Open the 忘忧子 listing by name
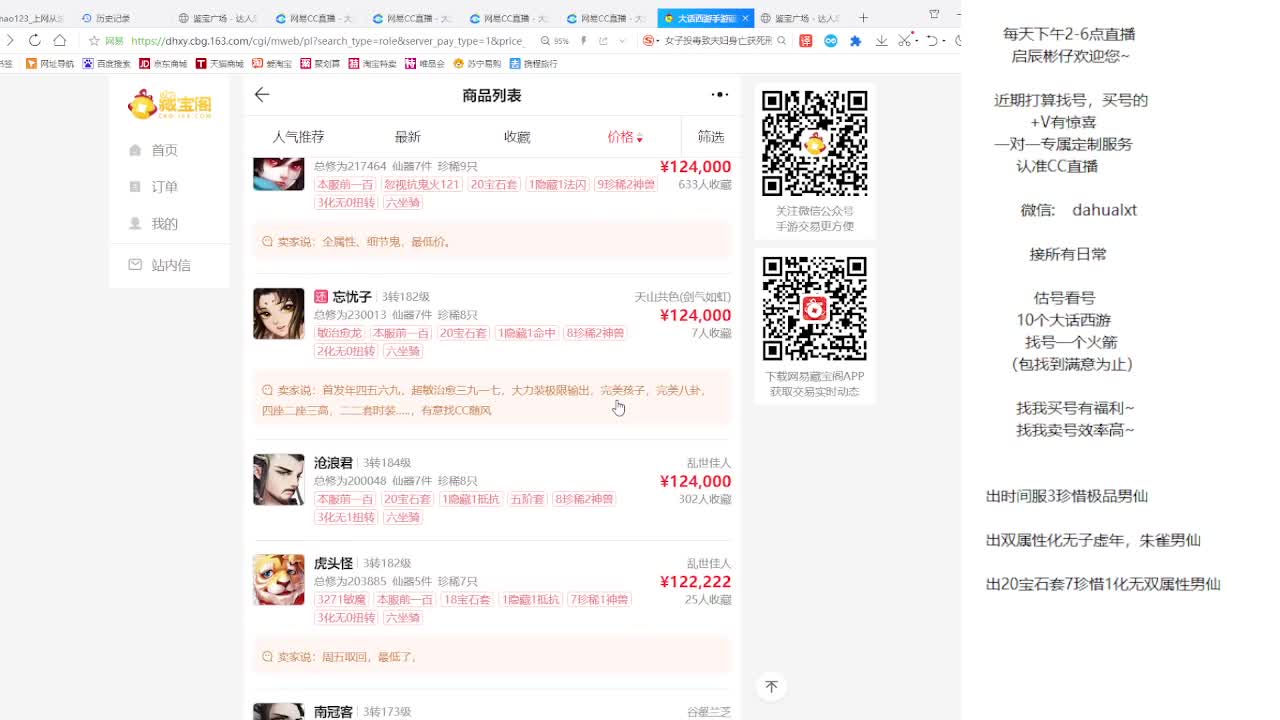The height and width of the screenshot is (720, 1280). click(x=352, y=297)
